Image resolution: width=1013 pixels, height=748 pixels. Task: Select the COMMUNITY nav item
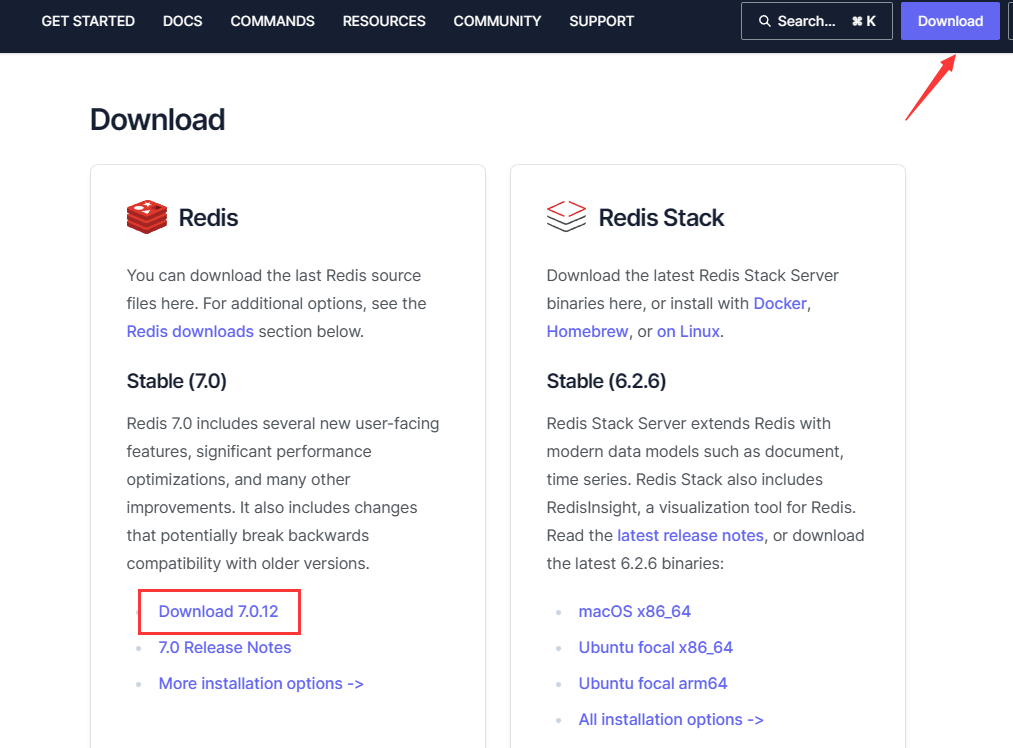[x=497, y=21]
